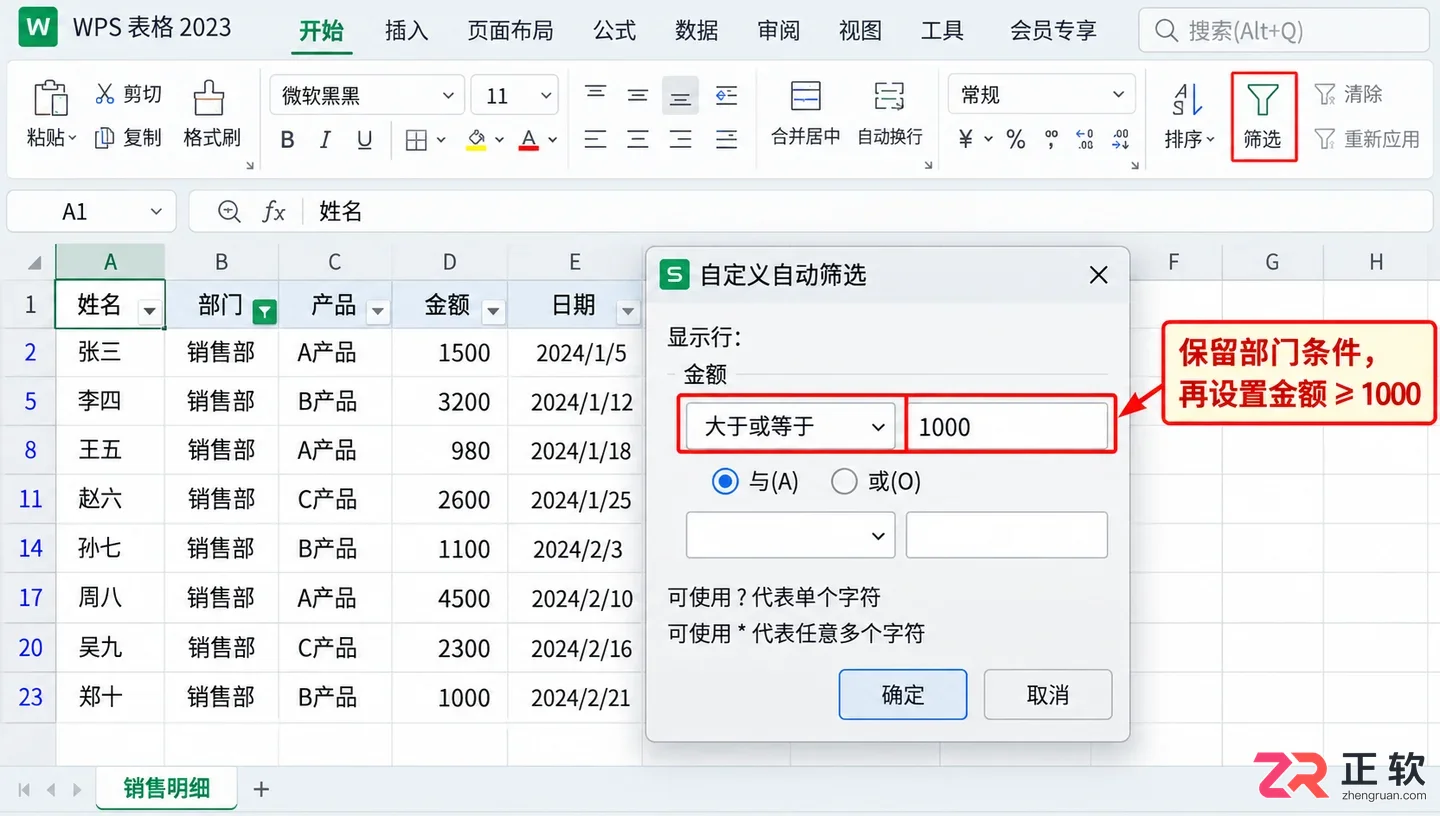
Task: Click the Paste (粘贴) icon
Action: tap(50, 98)
